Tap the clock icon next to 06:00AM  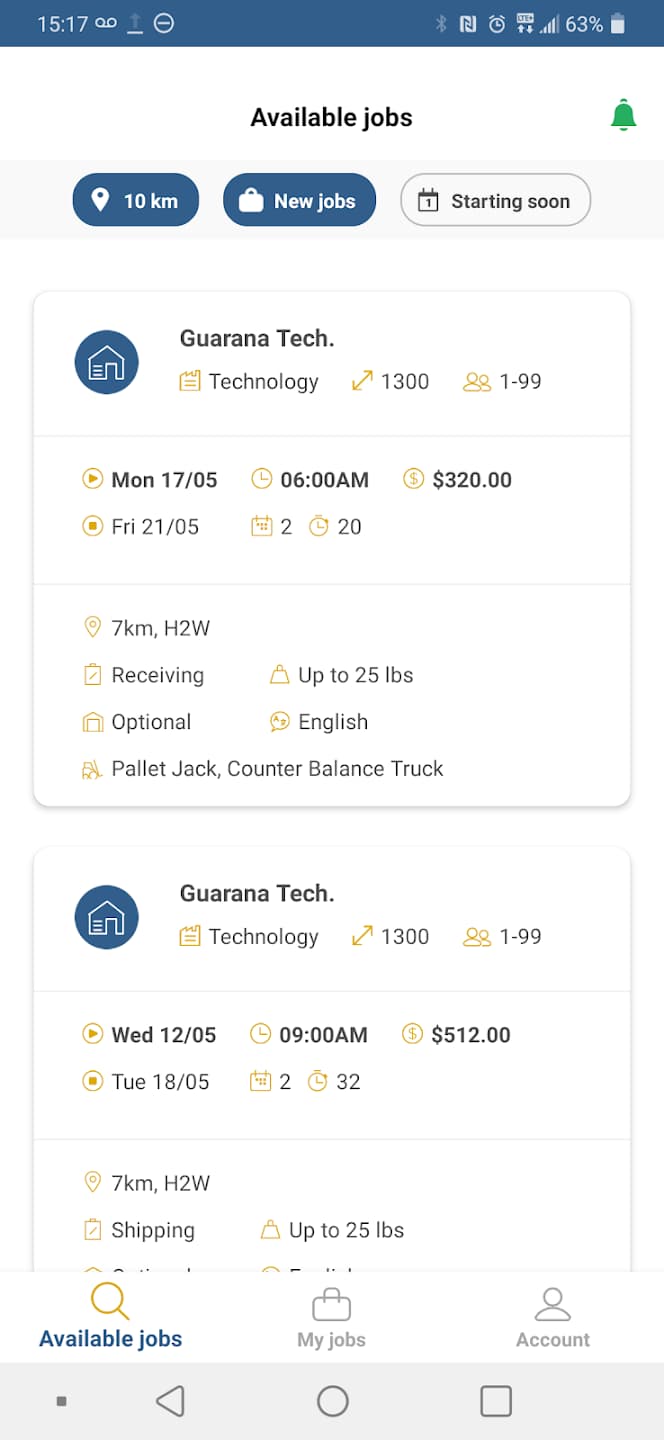point(262,479)
